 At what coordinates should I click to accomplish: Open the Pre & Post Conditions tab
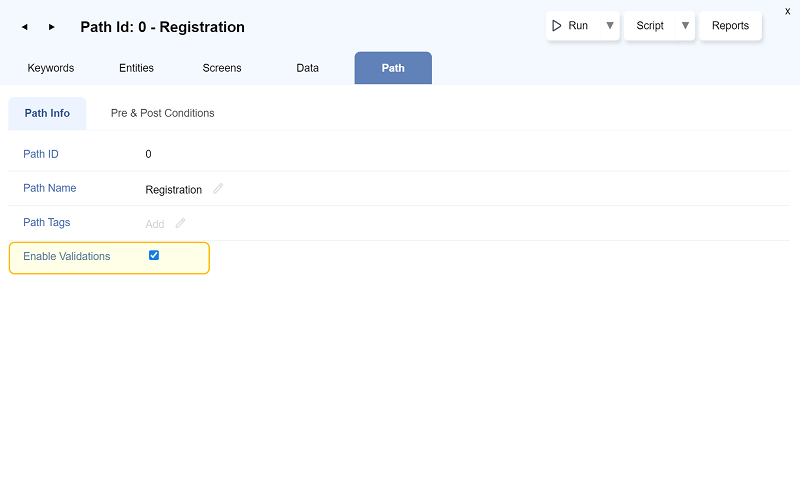[162, 113]
